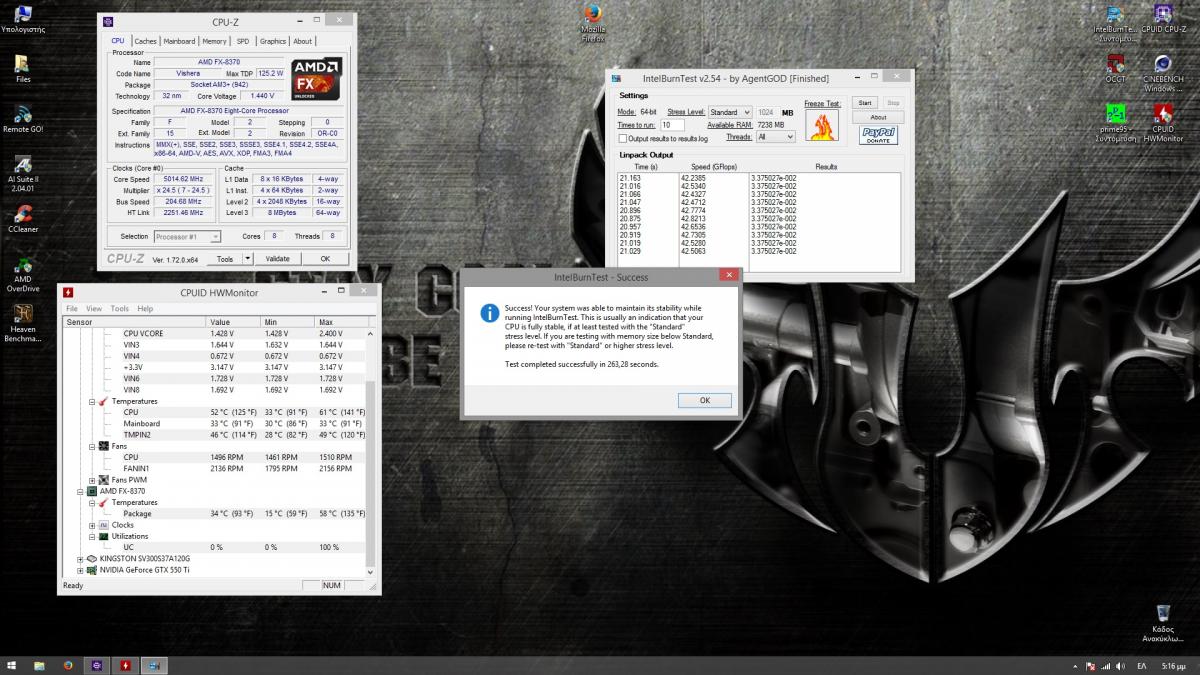Click the Freeze Test flame icon
Image resolution: width=1200 pixels, height=675 pixels.
point(822,125)
